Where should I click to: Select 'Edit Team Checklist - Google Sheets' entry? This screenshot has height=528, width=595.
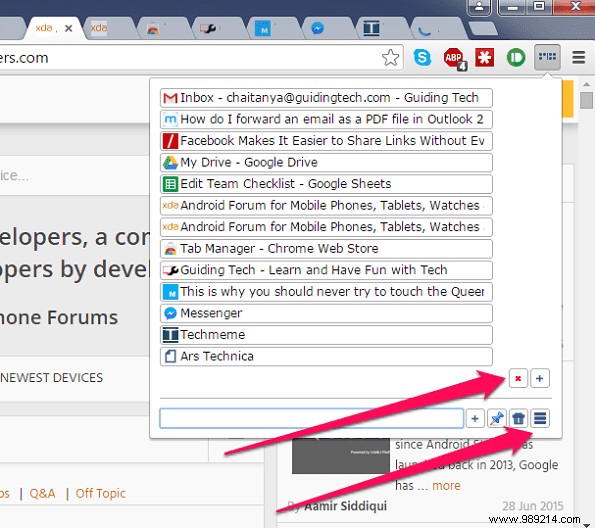pos(326,184)
